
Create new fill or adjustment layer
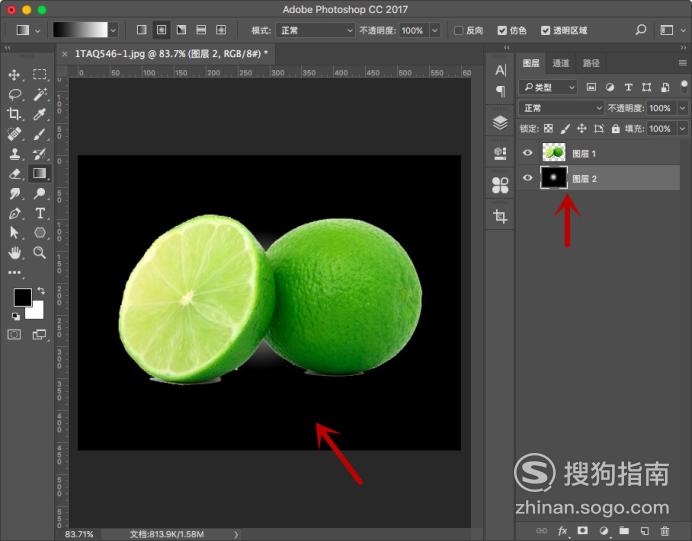pos(603,530)
